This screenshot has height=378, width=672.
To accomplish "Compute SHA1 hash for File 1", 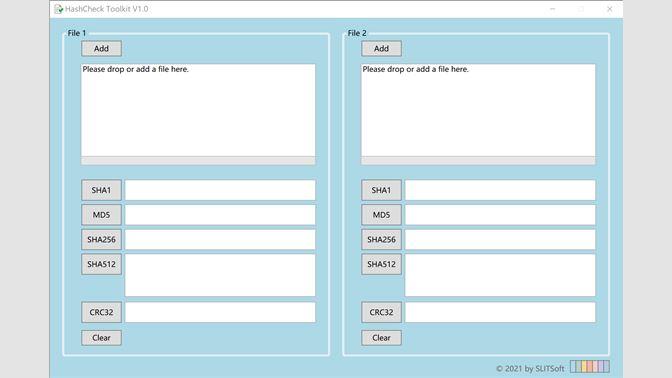I will pos(102,190).
